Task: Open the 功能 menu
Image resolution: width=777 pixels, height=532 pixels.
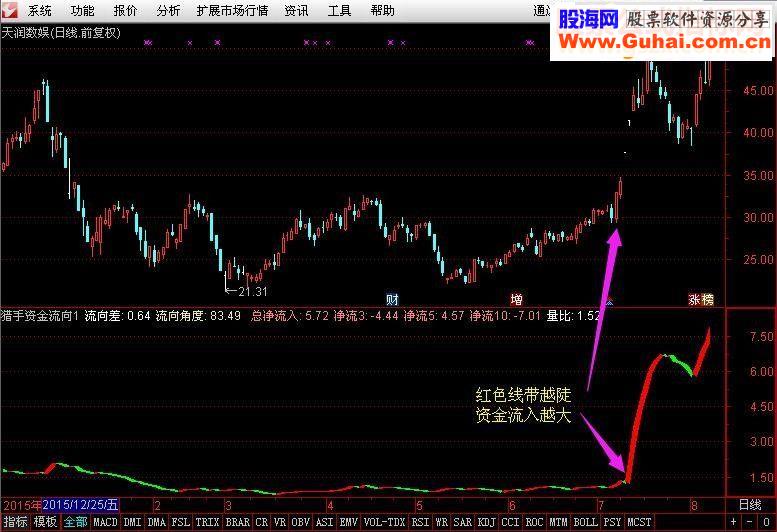Action: tap(82, 10)
